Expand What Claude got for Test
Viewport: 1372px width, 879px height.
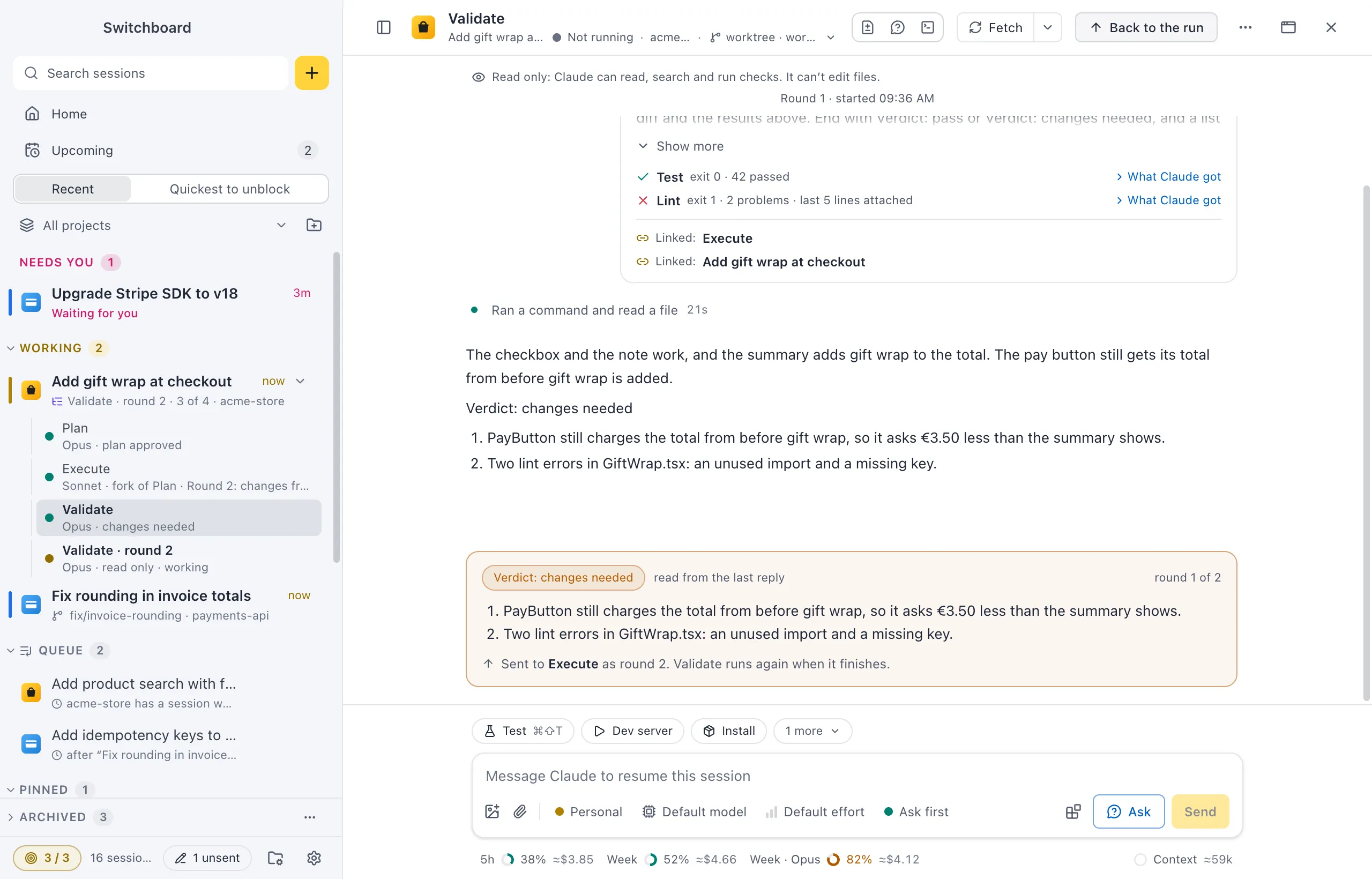1168,176
